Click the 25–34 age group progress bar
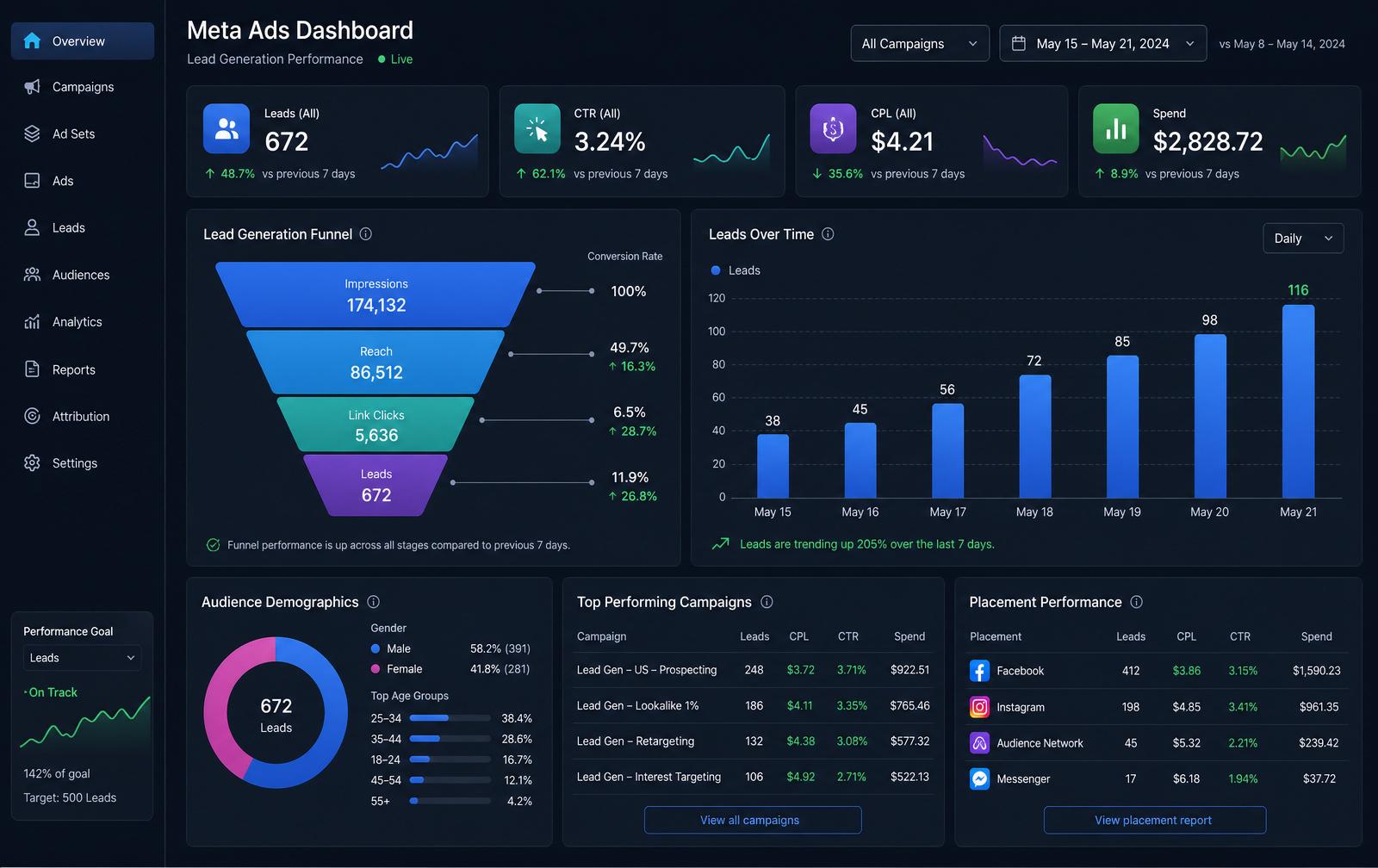The width and height of the screenshot is (1378, 868). 450,718
